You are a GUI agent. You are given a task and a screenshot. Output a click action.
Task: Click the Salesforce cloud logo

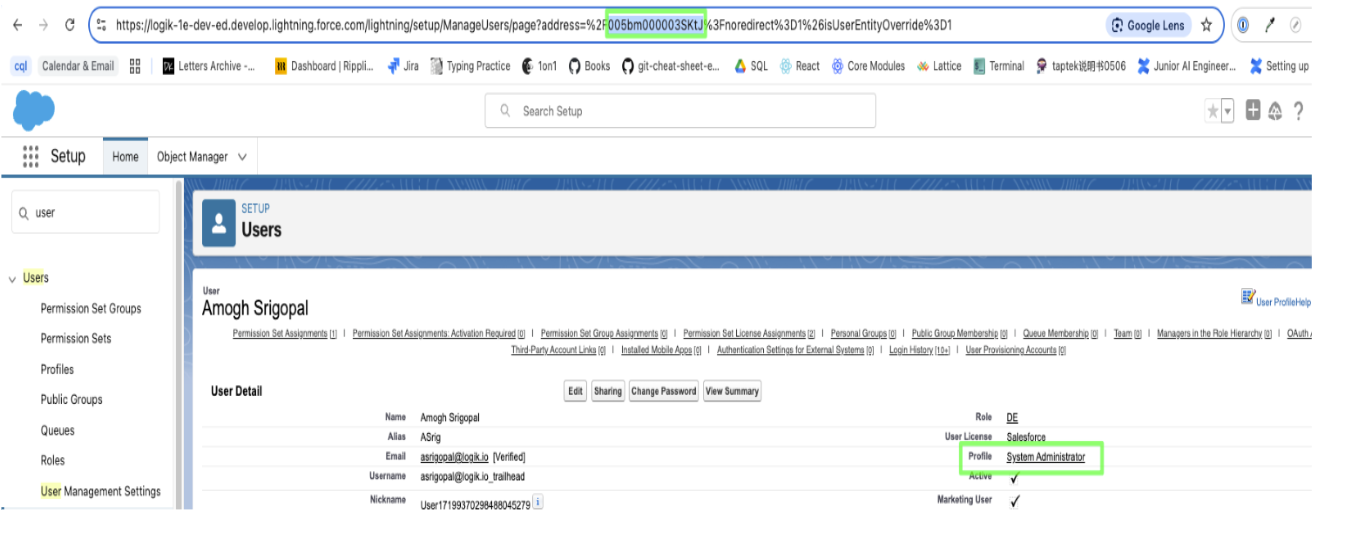(x=34, y=110)
